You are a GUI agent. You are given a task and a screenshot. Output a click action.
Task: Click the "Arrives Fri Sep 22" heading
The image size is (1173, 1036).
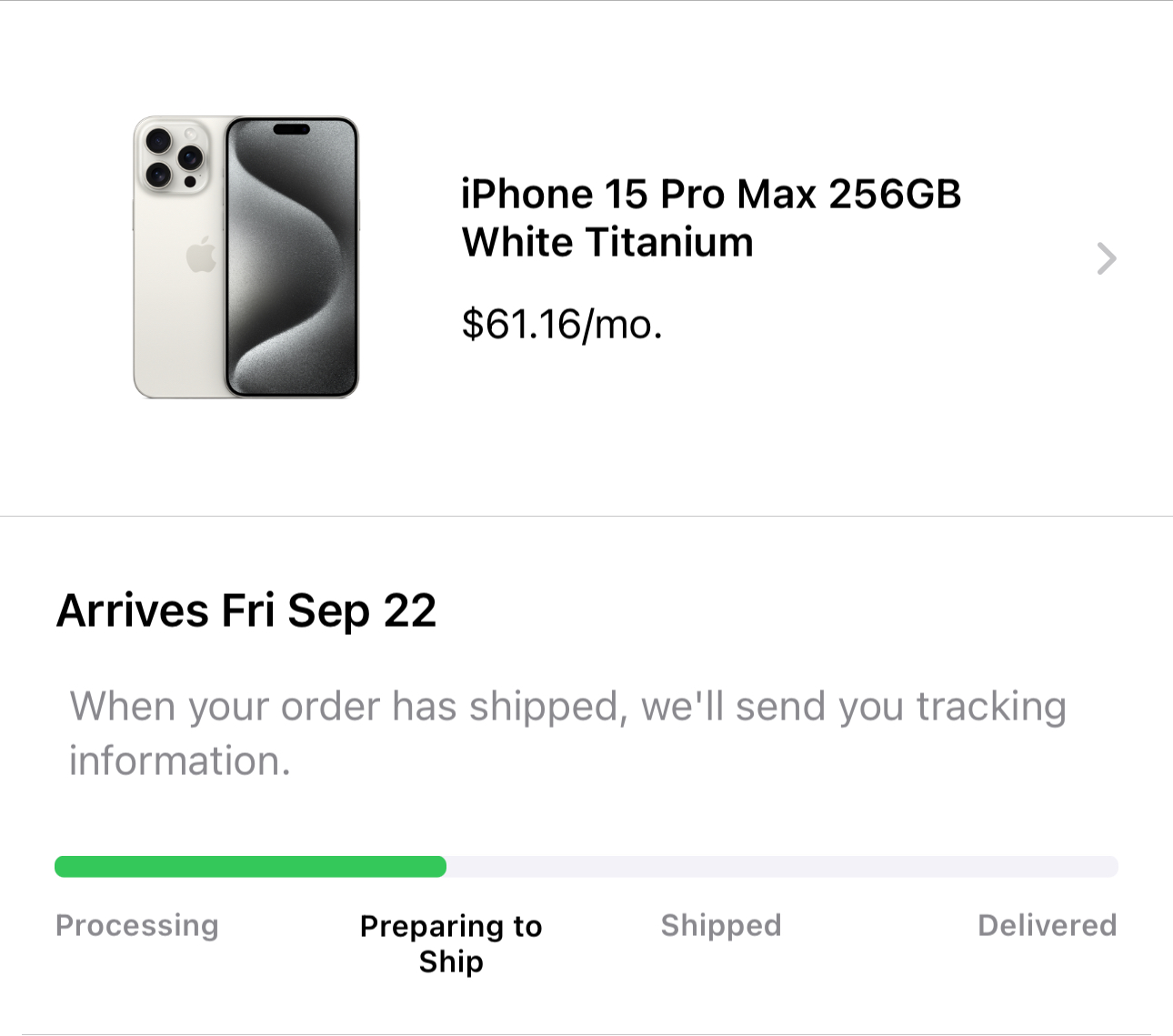pyautogui.click(x=246, y=610)
